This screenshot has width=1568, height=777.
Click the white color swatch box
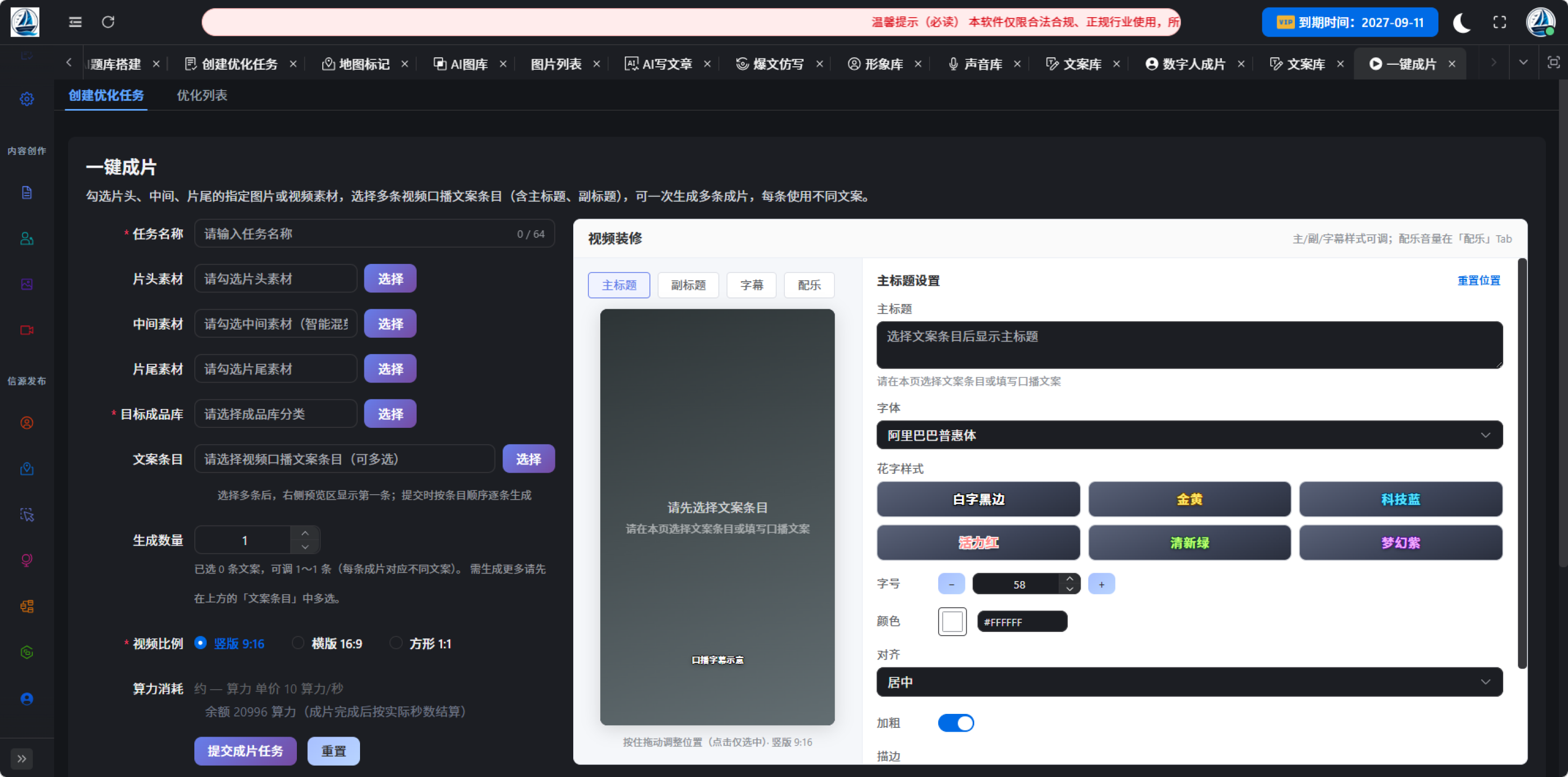click(x=952, y=622)
